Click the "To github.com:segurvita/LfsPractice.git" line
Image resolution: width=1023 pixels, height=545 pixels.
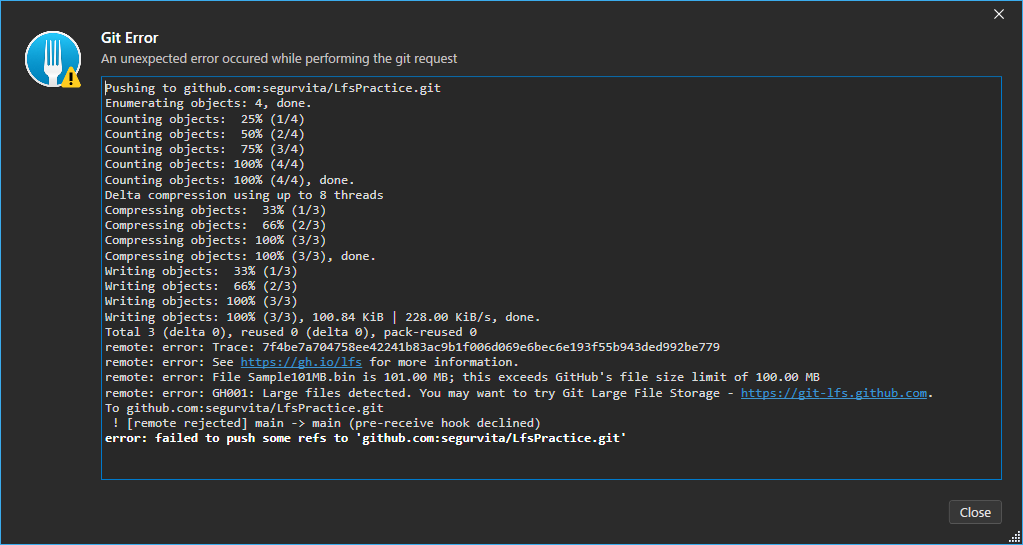244,408
